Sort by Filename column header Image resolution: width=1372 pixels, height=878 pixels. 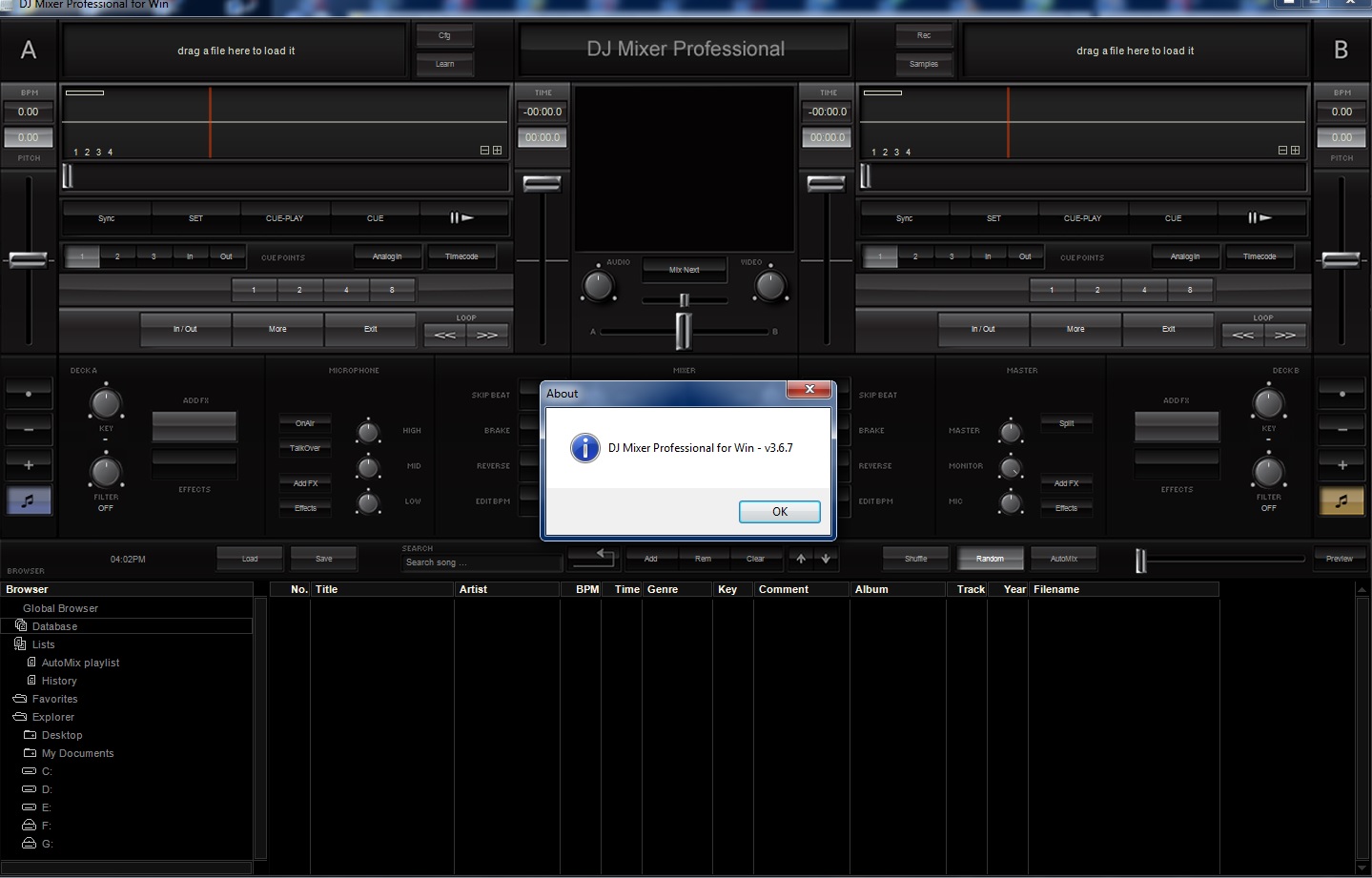coord(1124,589)
